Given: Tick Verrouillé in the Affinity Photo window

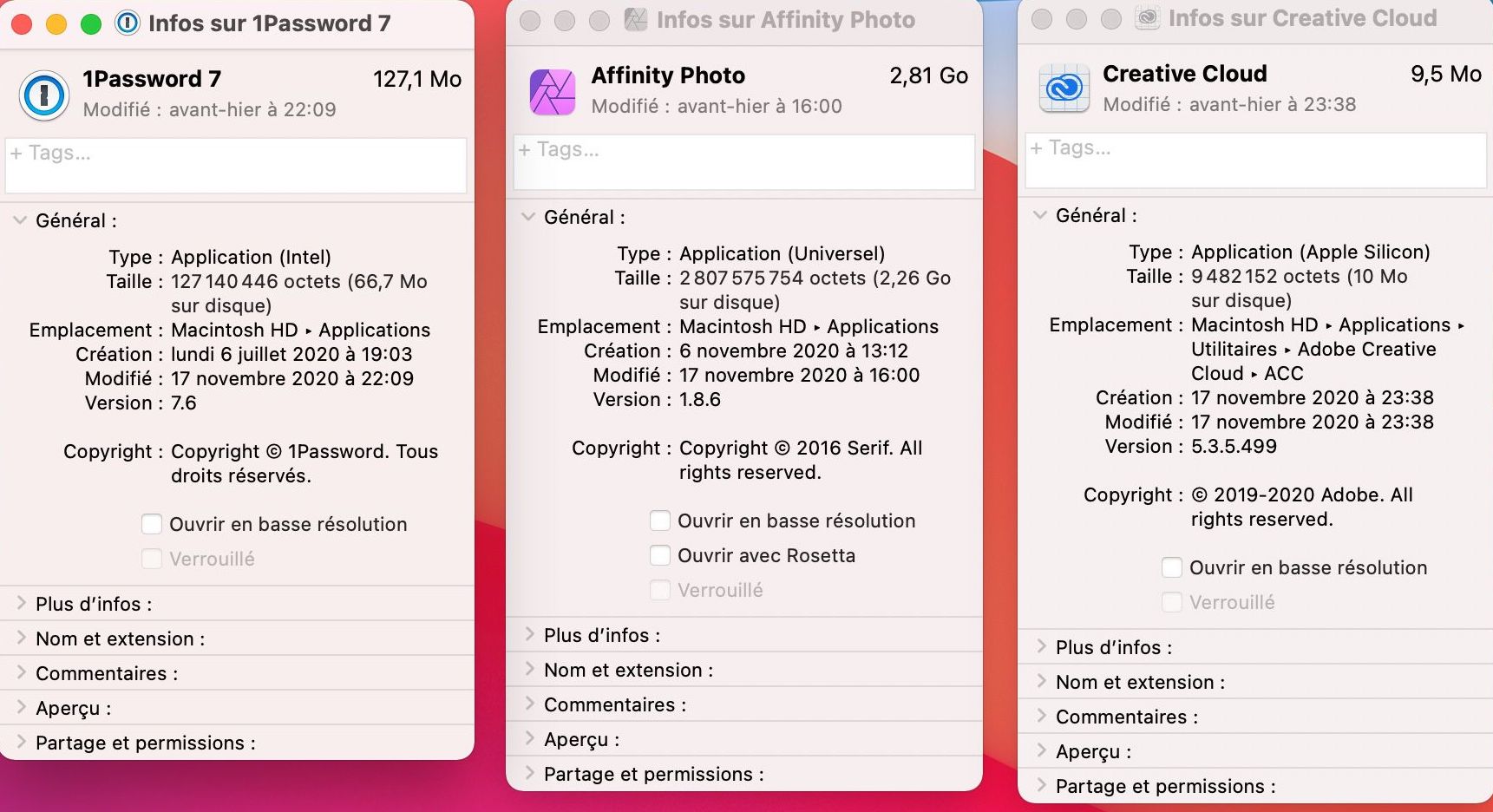Looking at the screenshot, I should click(x=660, y=590).
